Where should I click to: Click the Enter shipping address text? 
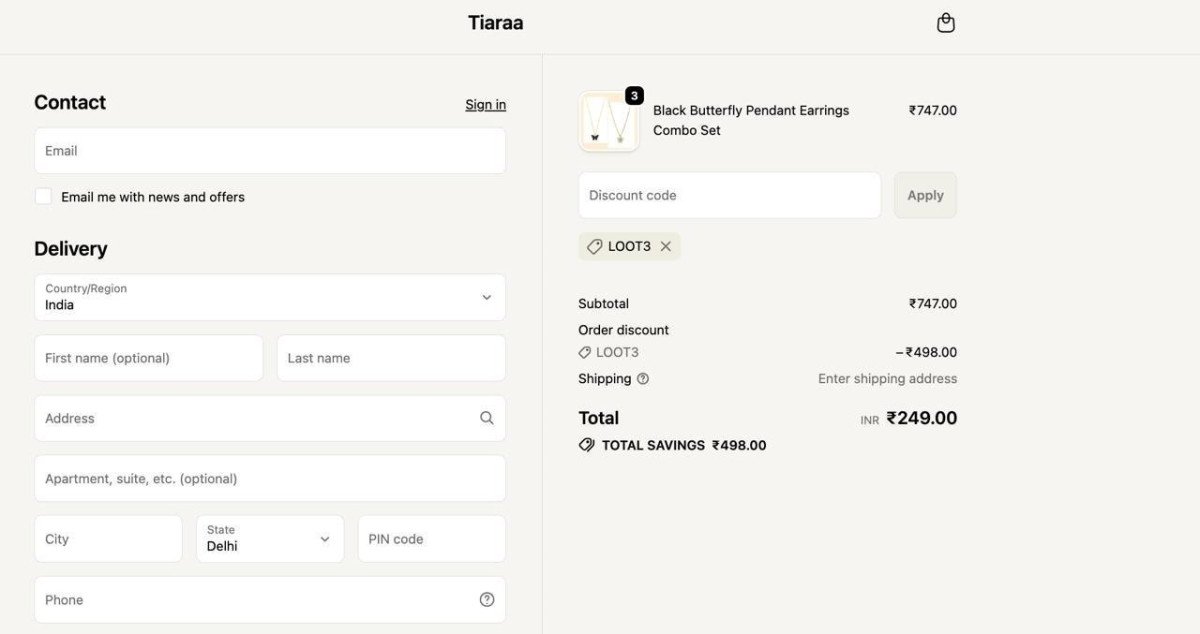point(887,378)
